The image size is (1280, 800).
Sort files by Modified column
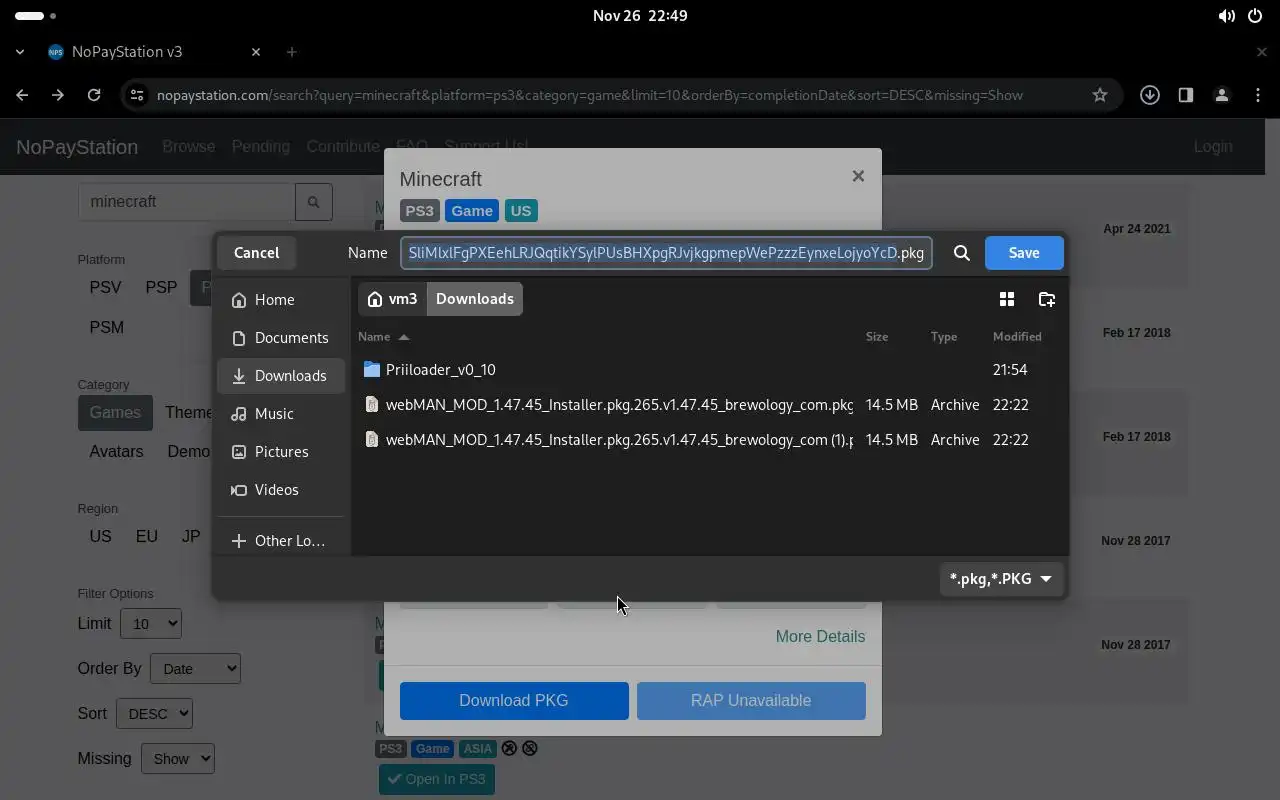[1017, 337]
